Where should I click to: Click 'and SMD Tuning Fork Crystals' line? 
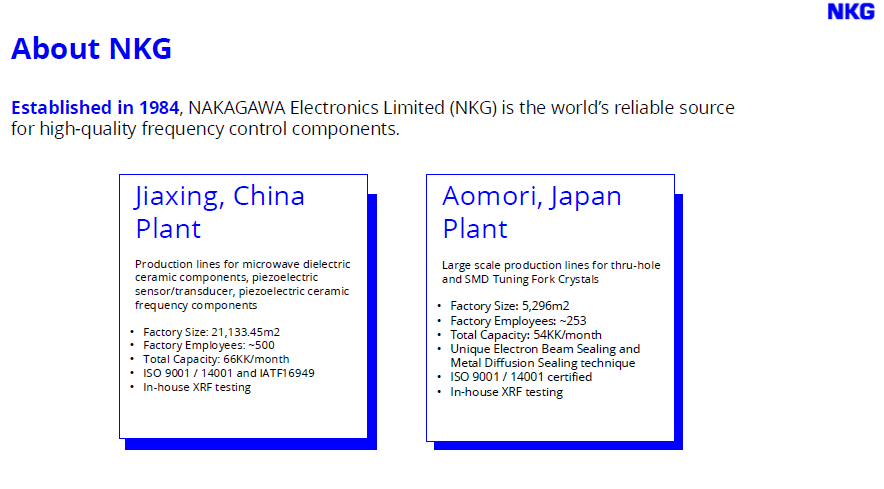click(x=520, y=279)
